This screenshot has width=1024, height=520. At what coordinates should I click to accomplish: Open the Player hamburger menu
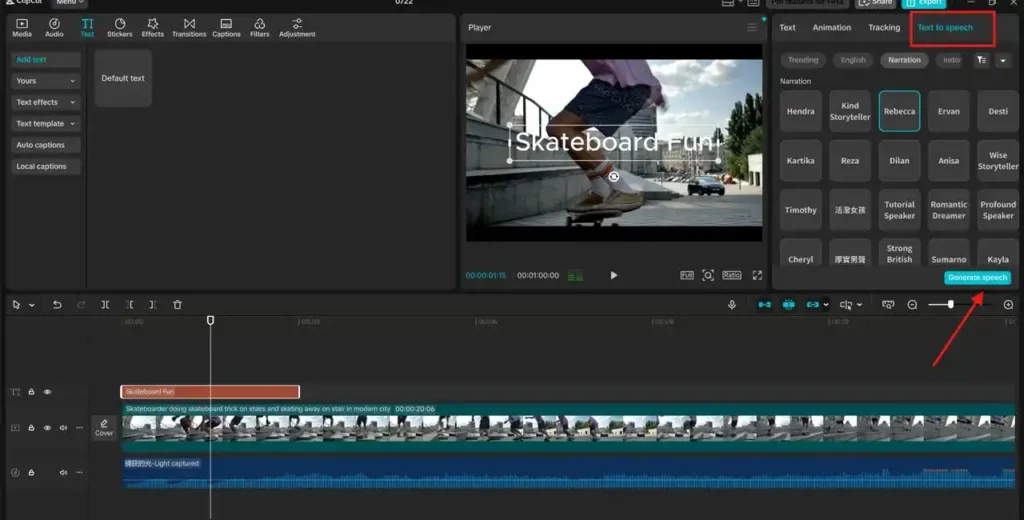pyautogui.click(x=752, y=27)
